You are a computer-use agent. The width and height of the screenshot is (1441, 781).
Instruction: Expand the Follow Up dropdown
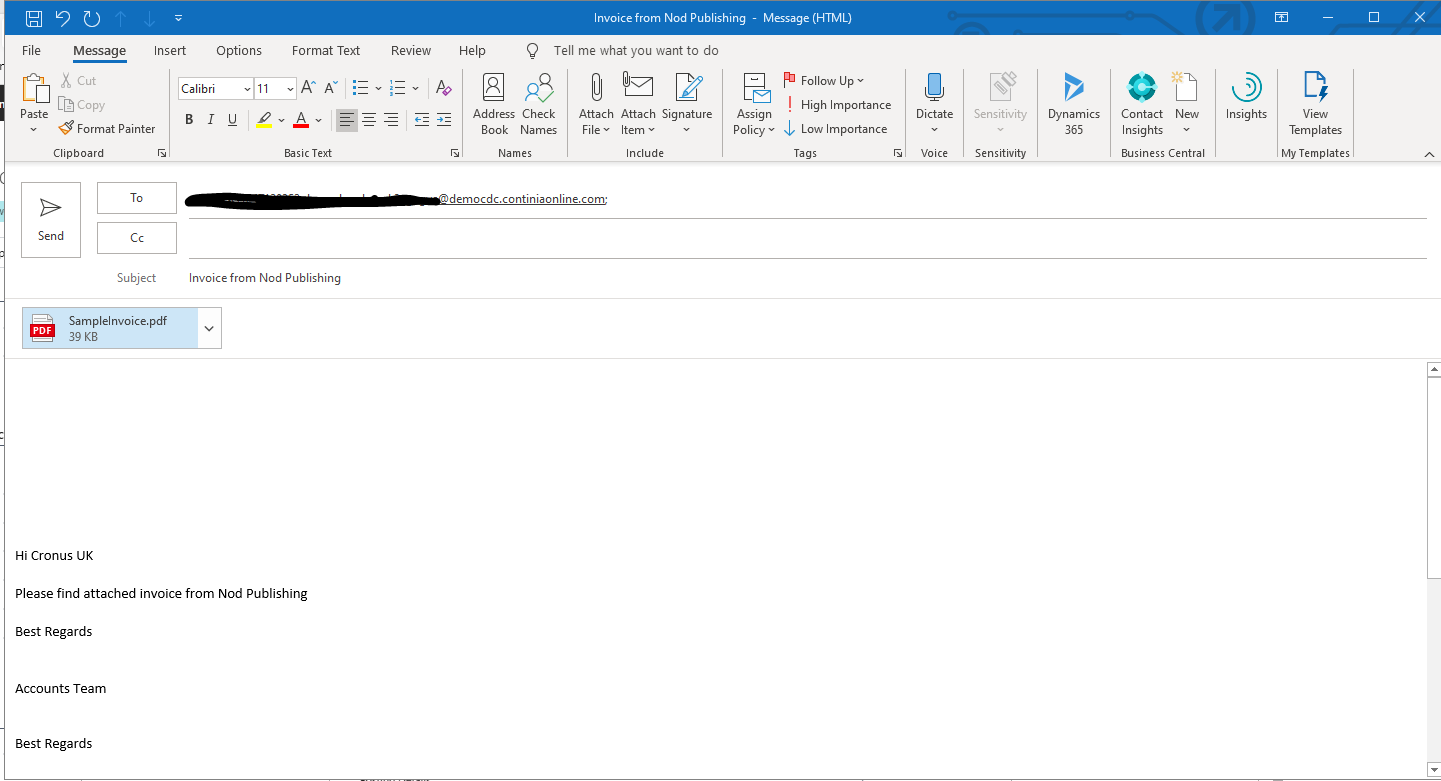(x=825, y=81)
